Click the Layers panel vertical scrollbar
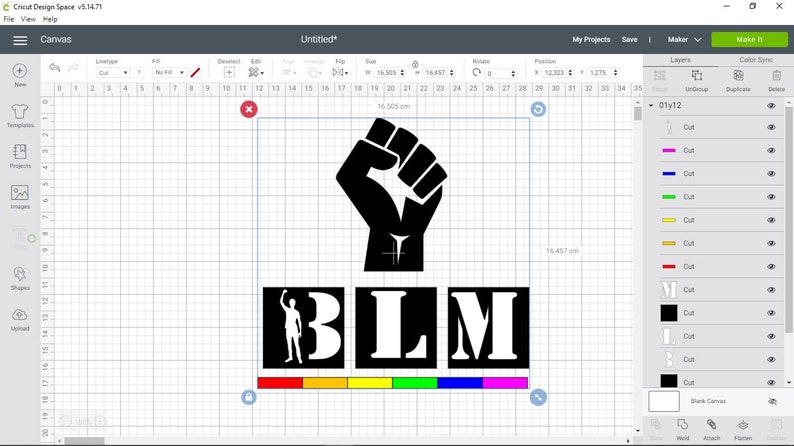 point(789,220)
